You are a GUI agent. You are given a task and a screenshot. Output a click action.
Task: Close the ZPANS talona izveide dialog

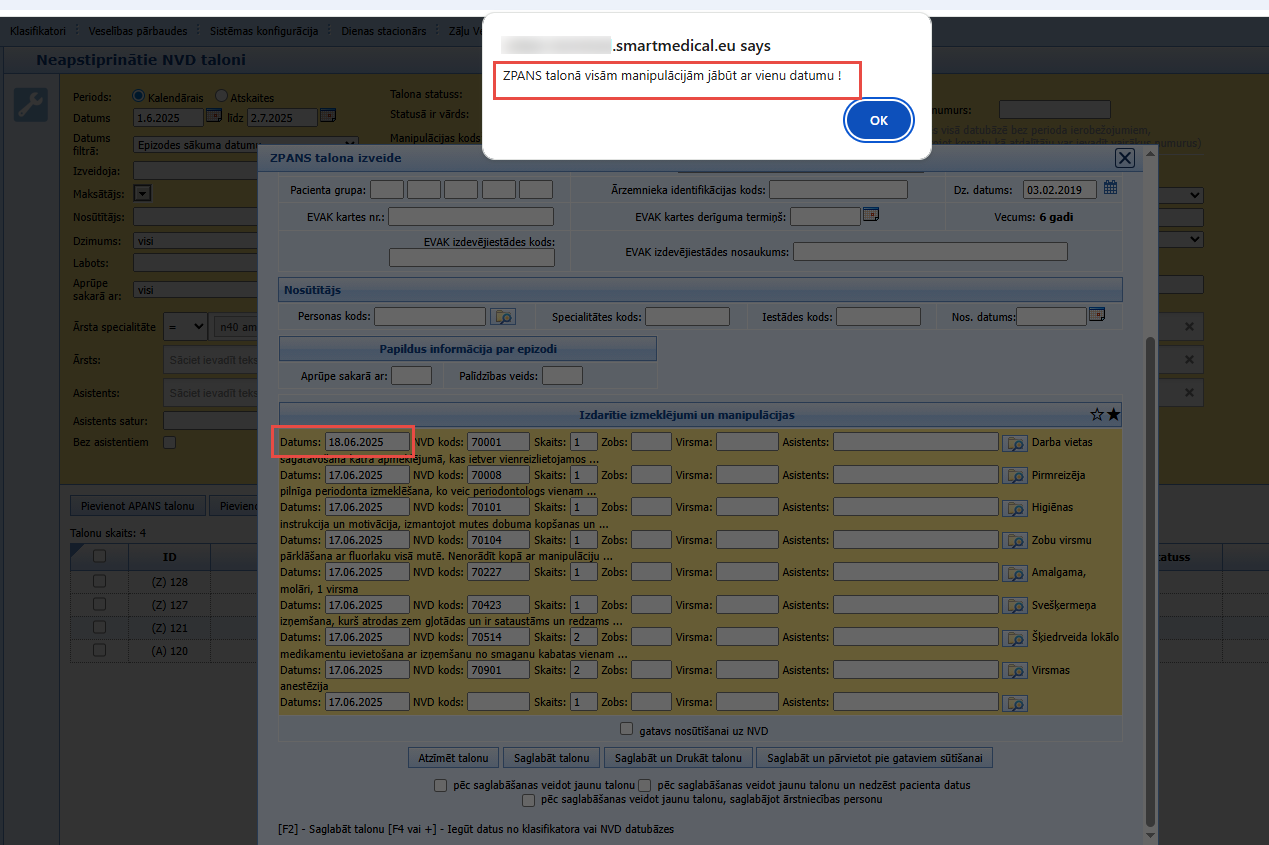[x=1125, y=158]
